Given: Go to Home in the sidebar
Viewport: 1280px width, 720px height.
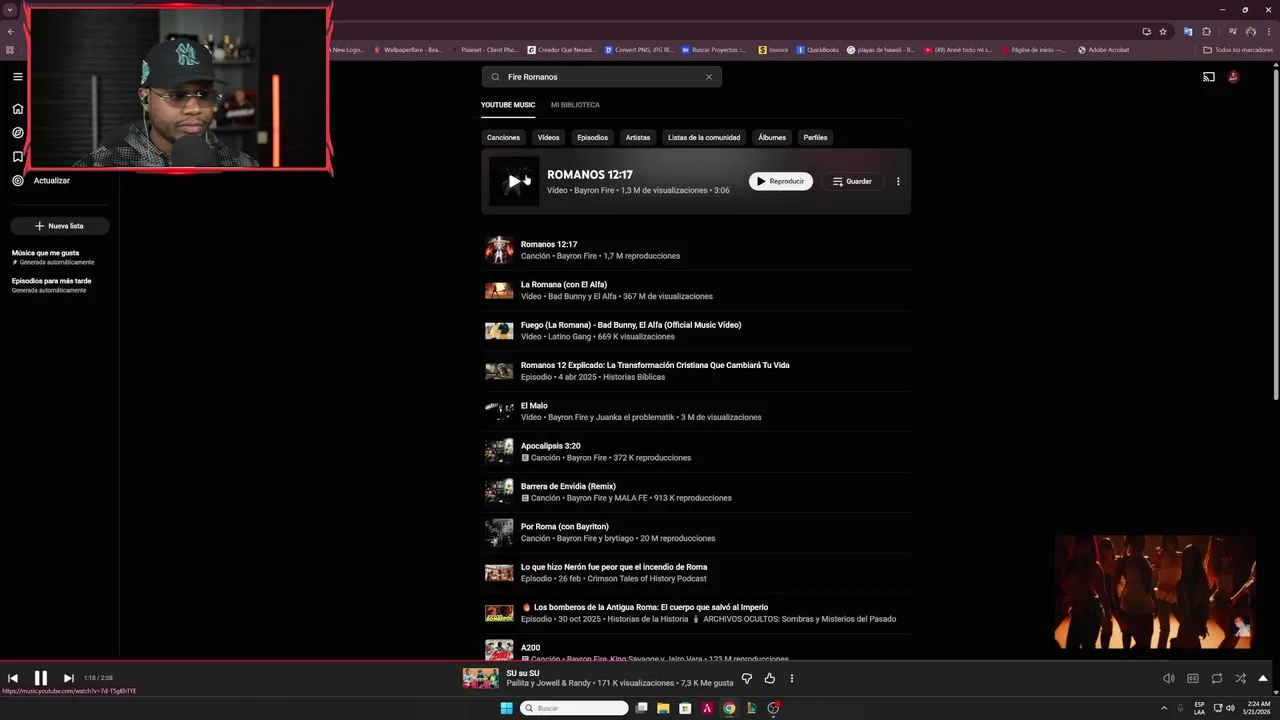Looking at the screenshot, I should click(18, 109).
